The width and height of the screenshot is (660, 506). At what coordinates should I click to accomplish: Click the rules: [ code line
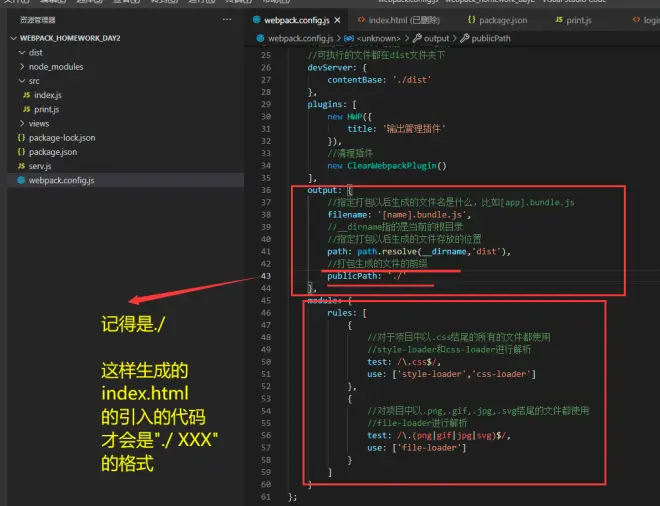click(x=347, y=313)
